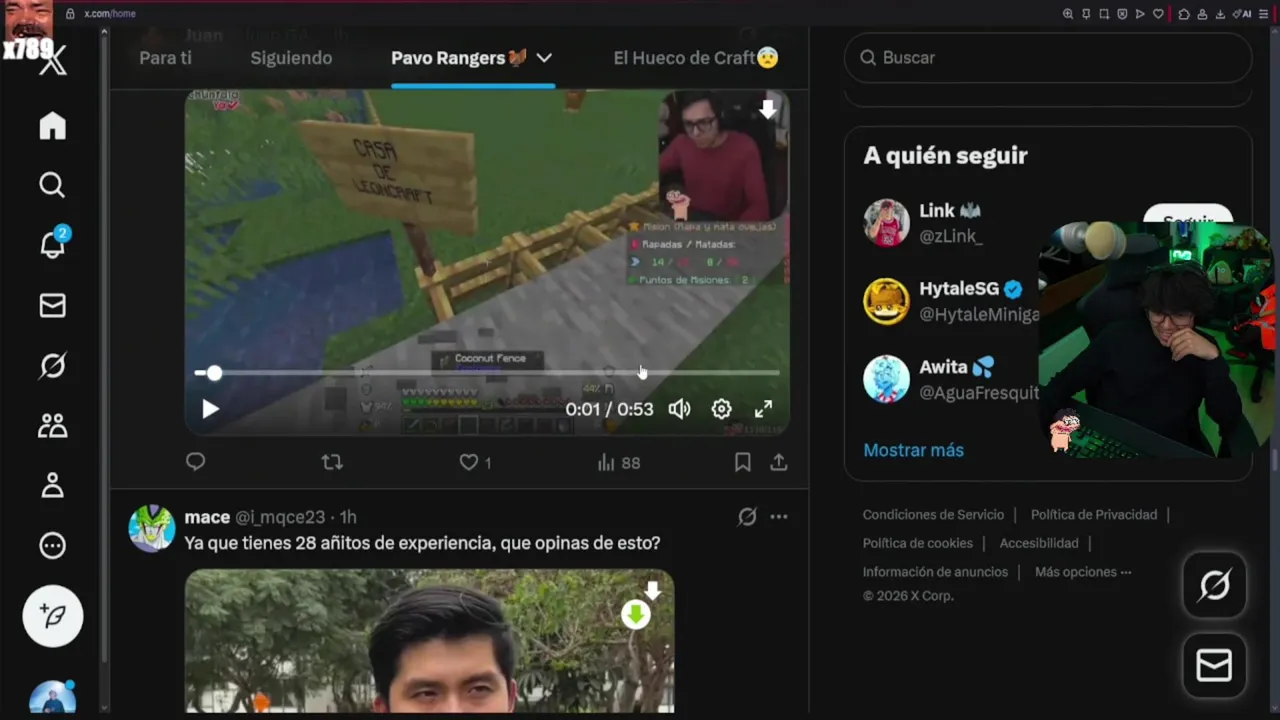The height and width of the screenshot is (720, 1280).
Task: Compose a new post with feather button
Action: tap(53, 616)
